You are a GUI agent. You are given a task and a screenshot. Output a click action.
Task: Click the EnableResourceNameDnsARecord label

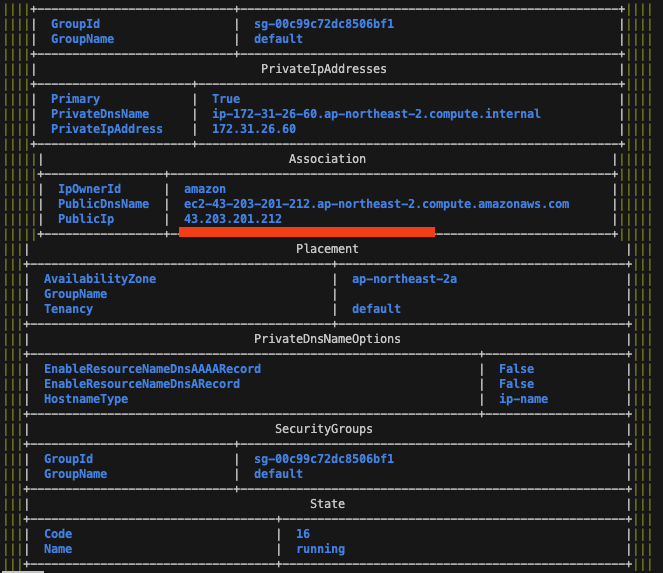(x=142, y=384)
